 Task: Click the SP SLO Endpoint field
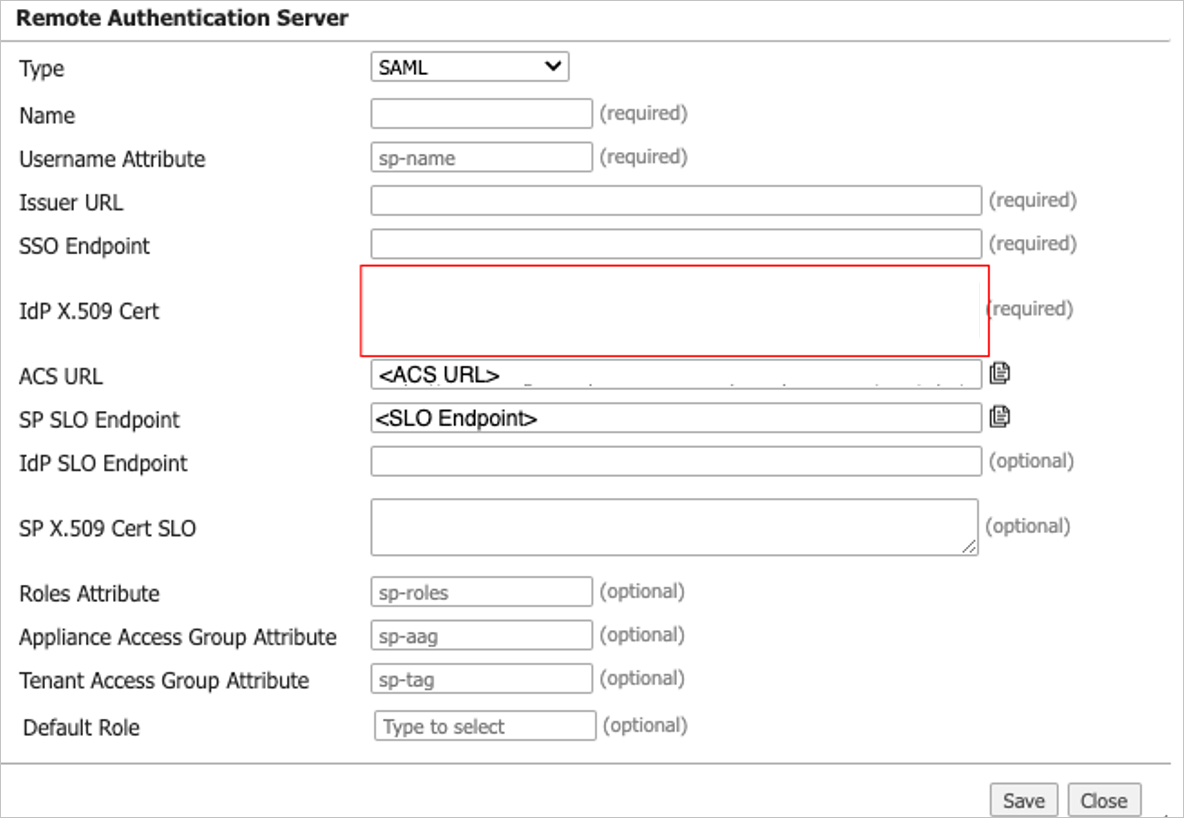pyautogui.click(x=676, y=418)
